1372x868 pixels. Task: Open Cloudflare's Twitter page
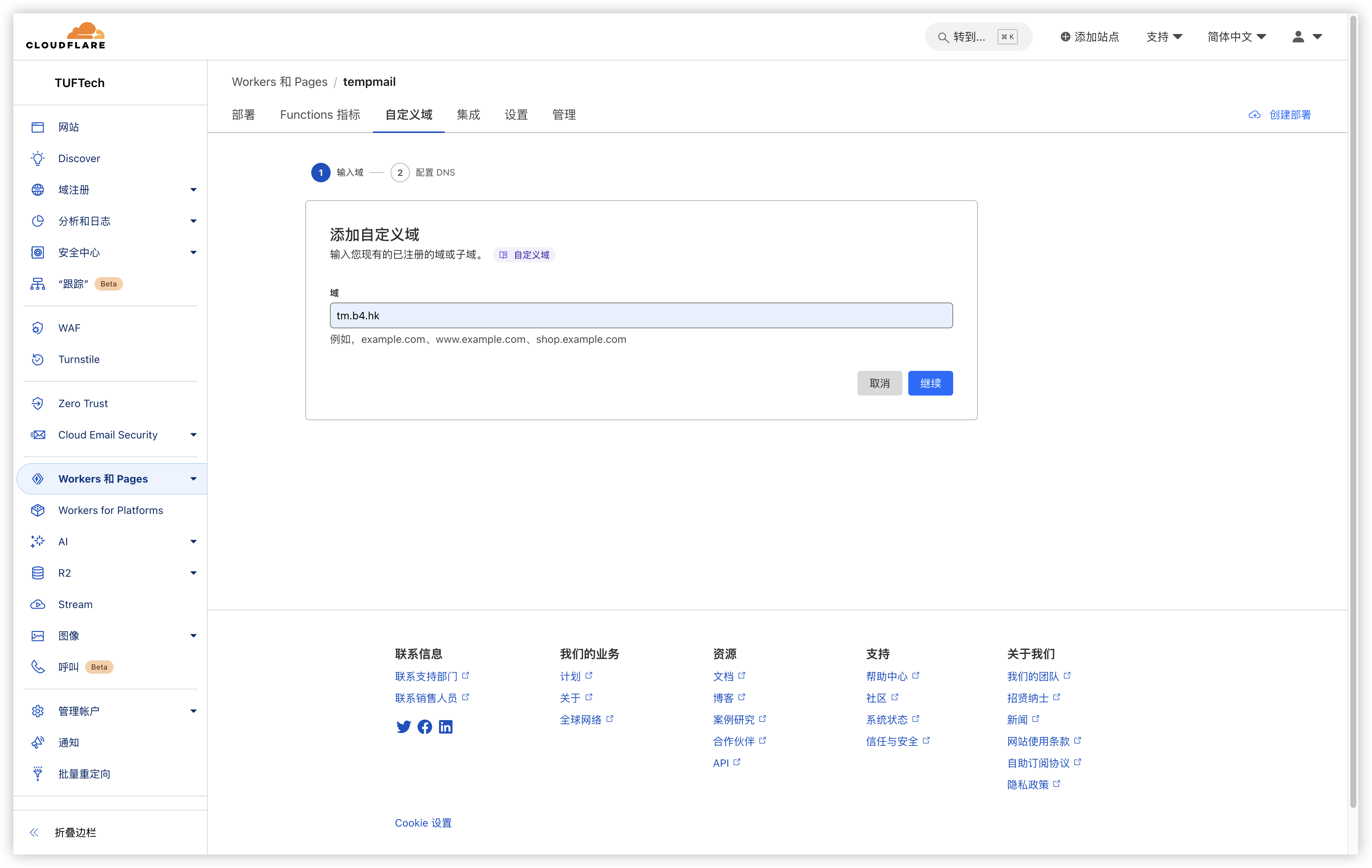(404, 727)
